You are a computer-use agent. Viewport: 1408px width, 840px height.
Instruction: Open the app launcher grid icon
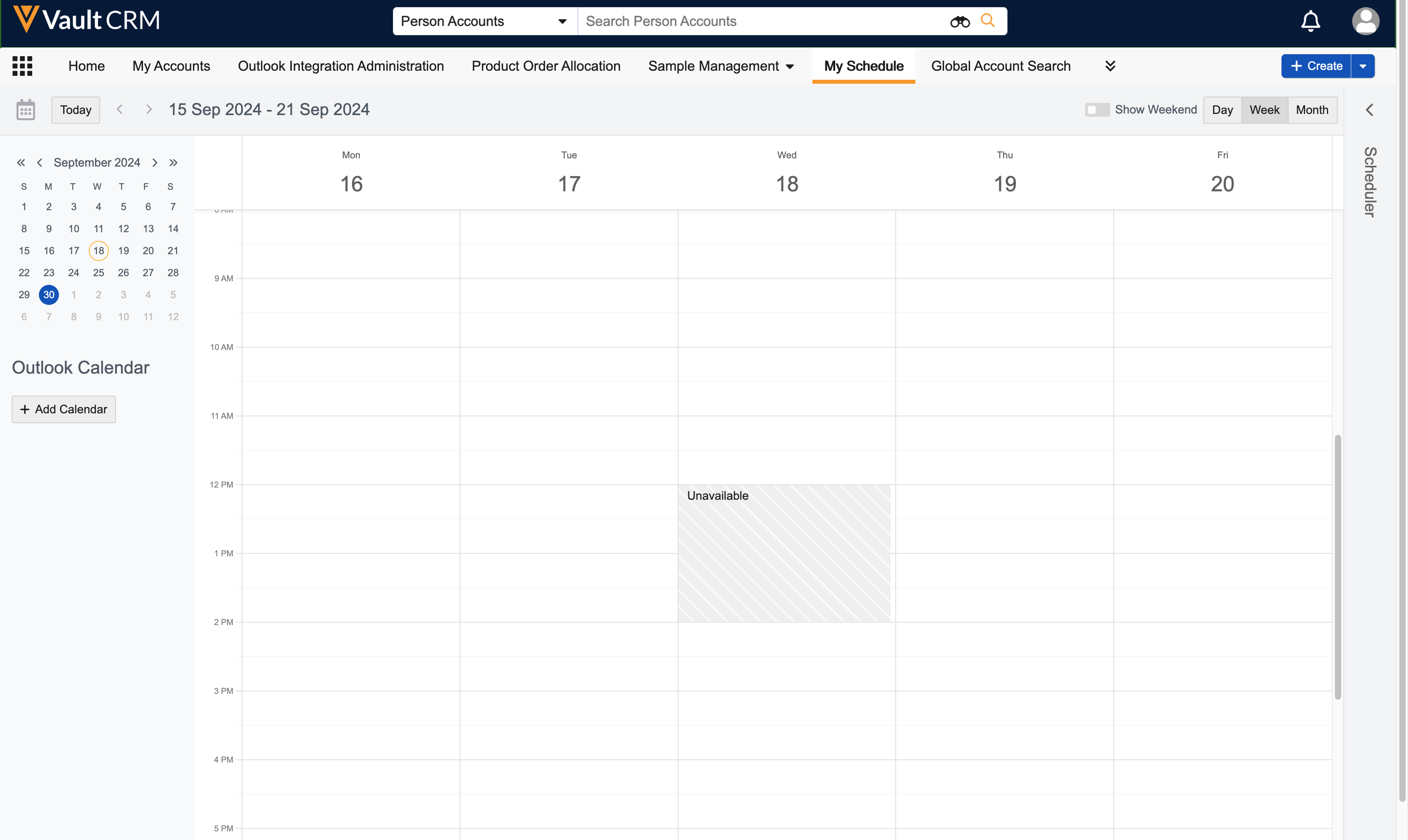[22, 66]
